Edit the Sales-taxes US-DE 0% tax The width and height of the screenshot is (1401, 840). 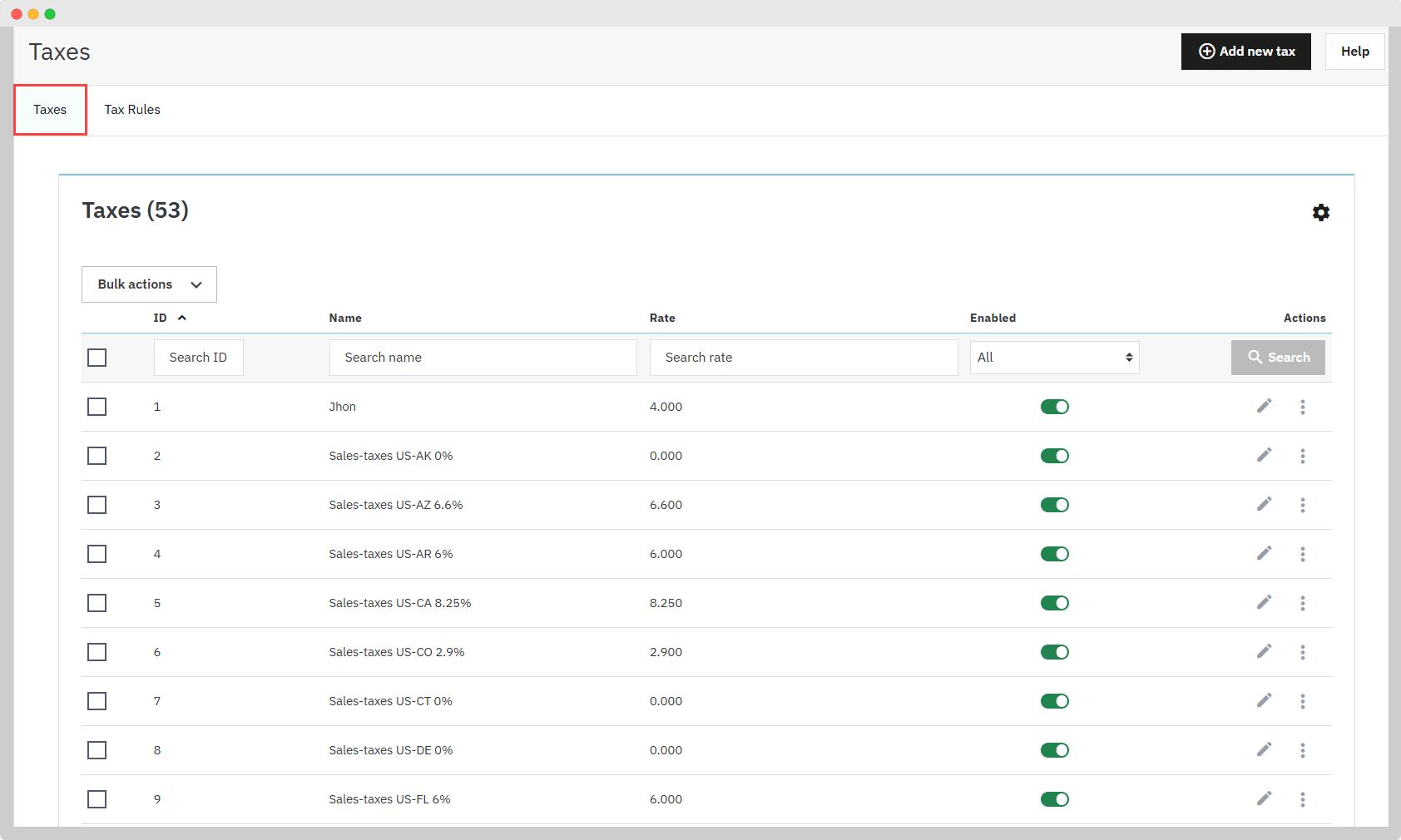(1264, 749)
